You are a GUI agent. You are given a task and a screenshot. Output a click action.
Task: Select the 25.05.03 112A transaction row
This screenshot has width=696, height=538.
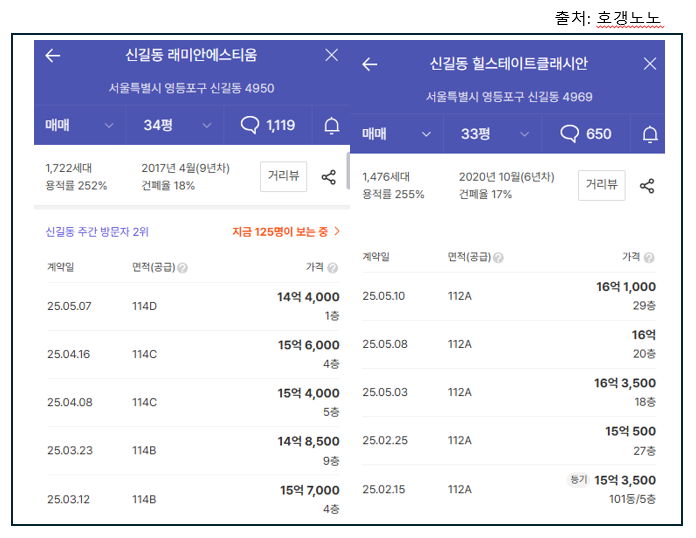coord(509,392)
